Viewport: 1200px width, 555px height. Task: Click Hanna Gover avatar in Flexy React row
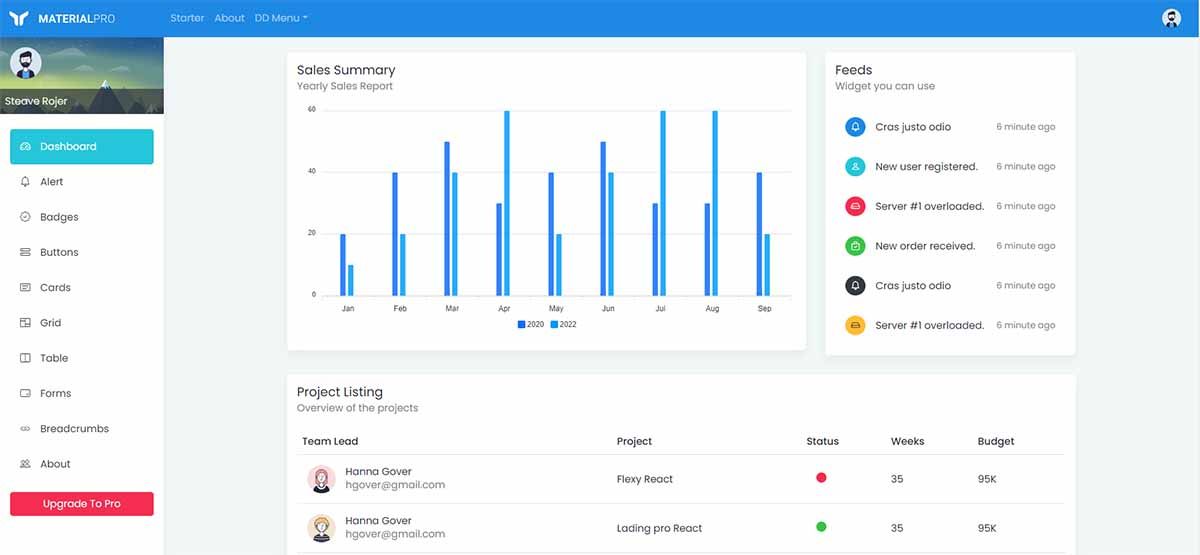[x=321, y=479]
